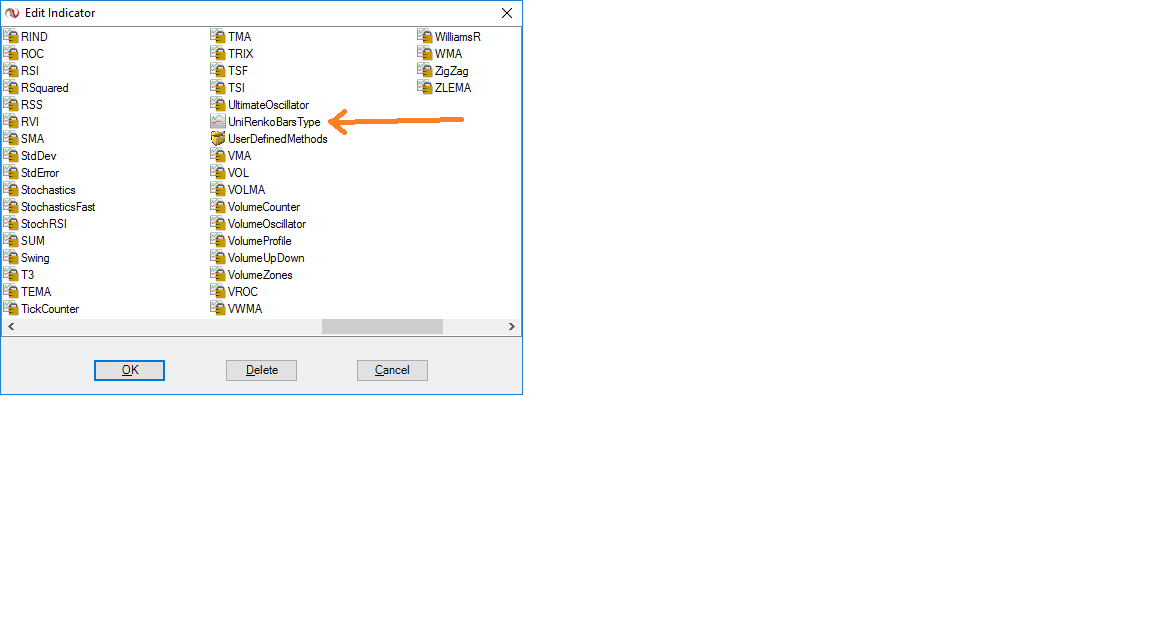Screen dimensions: 1168x635
Task: Click the scrollbar left arrow
Action: click(x=11, y=326)
